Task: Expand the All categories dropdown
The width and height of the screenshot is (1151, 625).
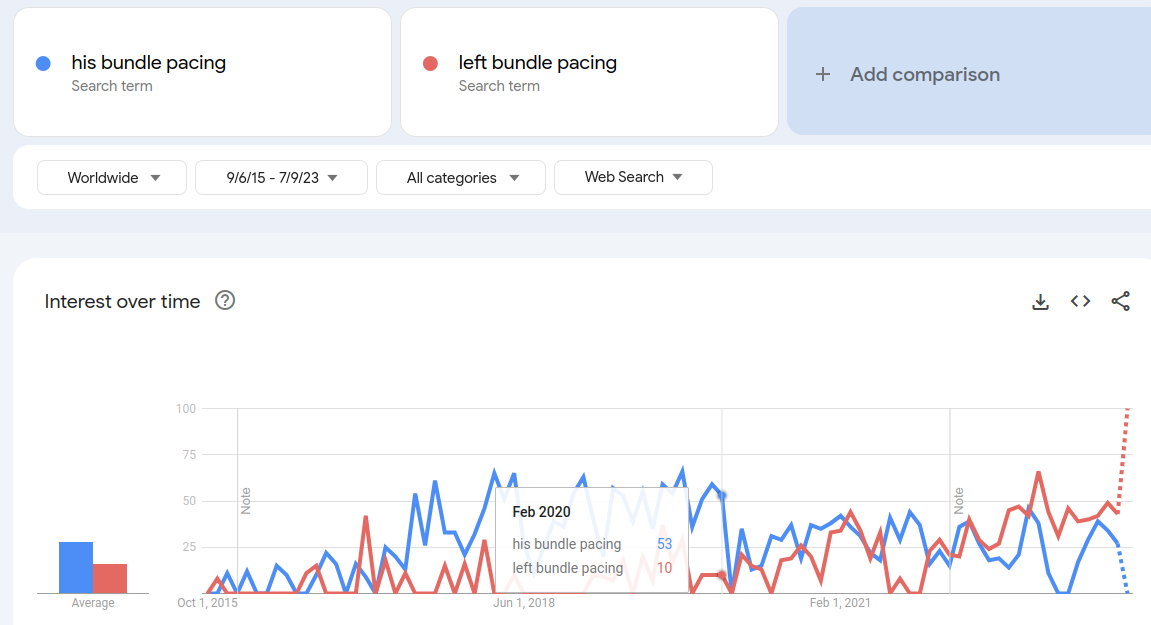Action: pos(460,177)
